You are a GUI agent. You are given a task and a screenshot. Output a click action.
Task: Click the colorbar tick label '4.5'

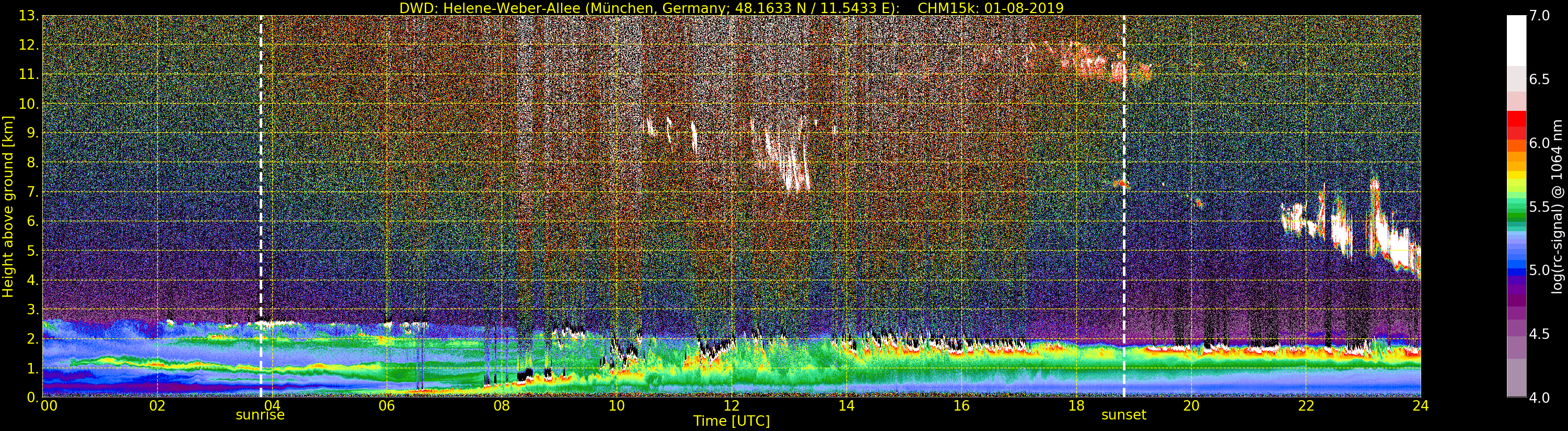[1539, 334]
